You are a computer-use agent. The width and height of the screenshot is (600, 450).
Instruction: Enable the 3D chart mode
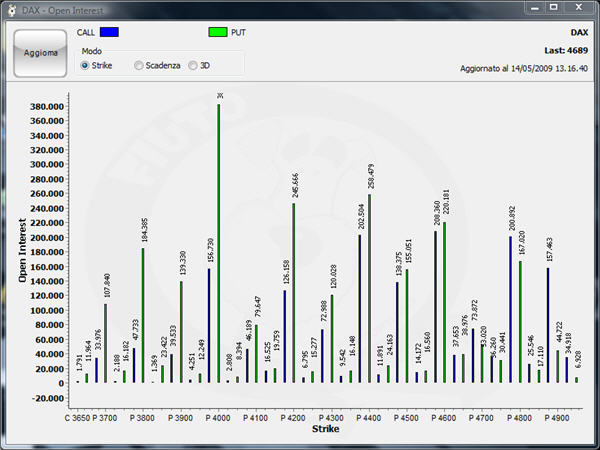[x=193, y=65]
